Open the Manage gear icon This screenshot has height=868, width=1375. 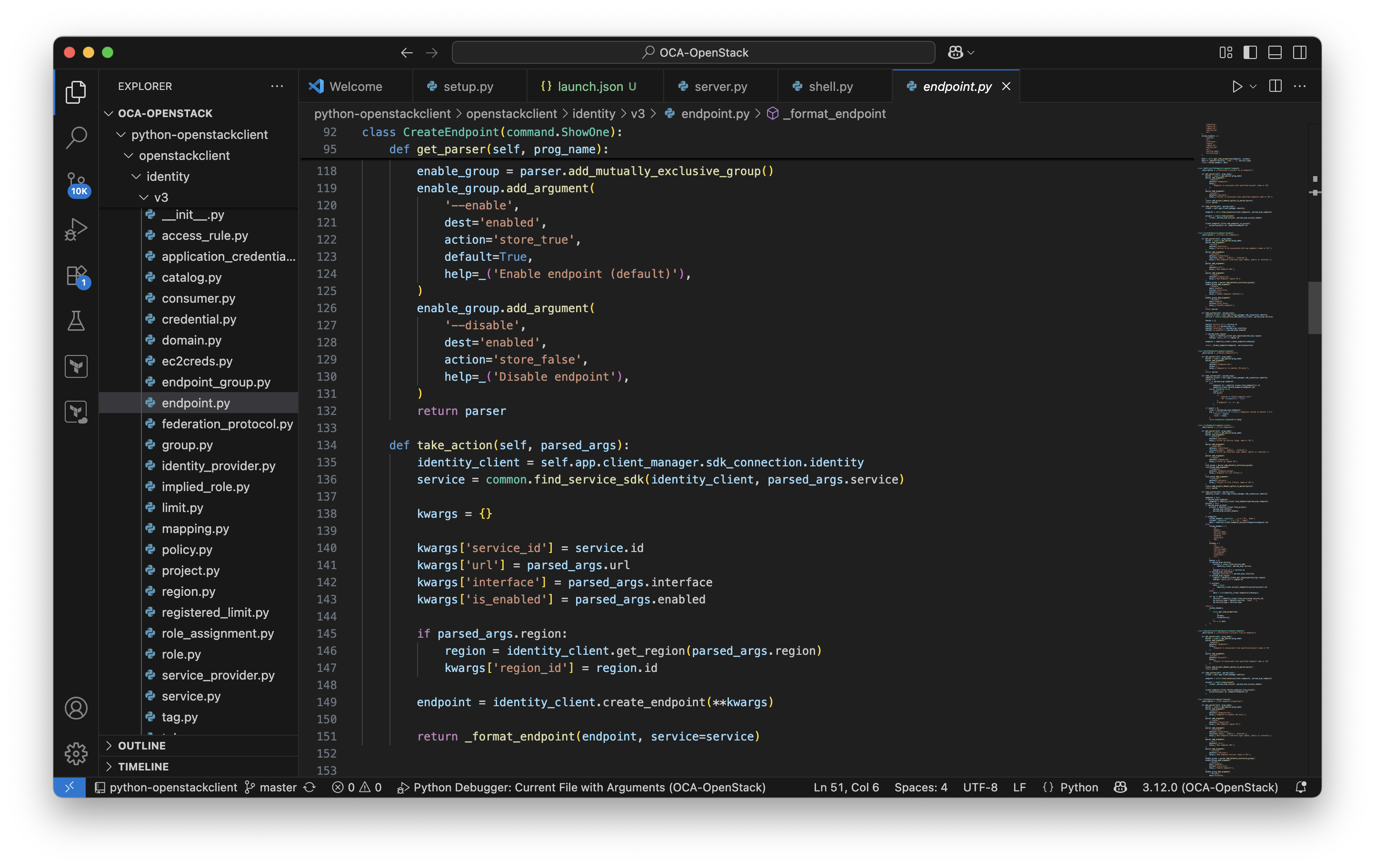point(76,753)
